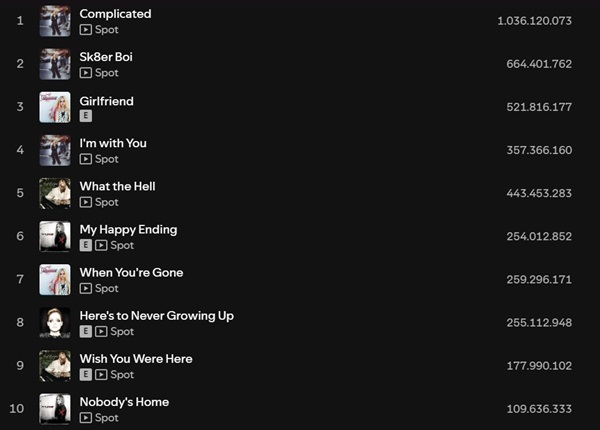Click the explicit E badge under Girlfriend
This screenshot has height=430, width=600.
[x=86, y=116]
